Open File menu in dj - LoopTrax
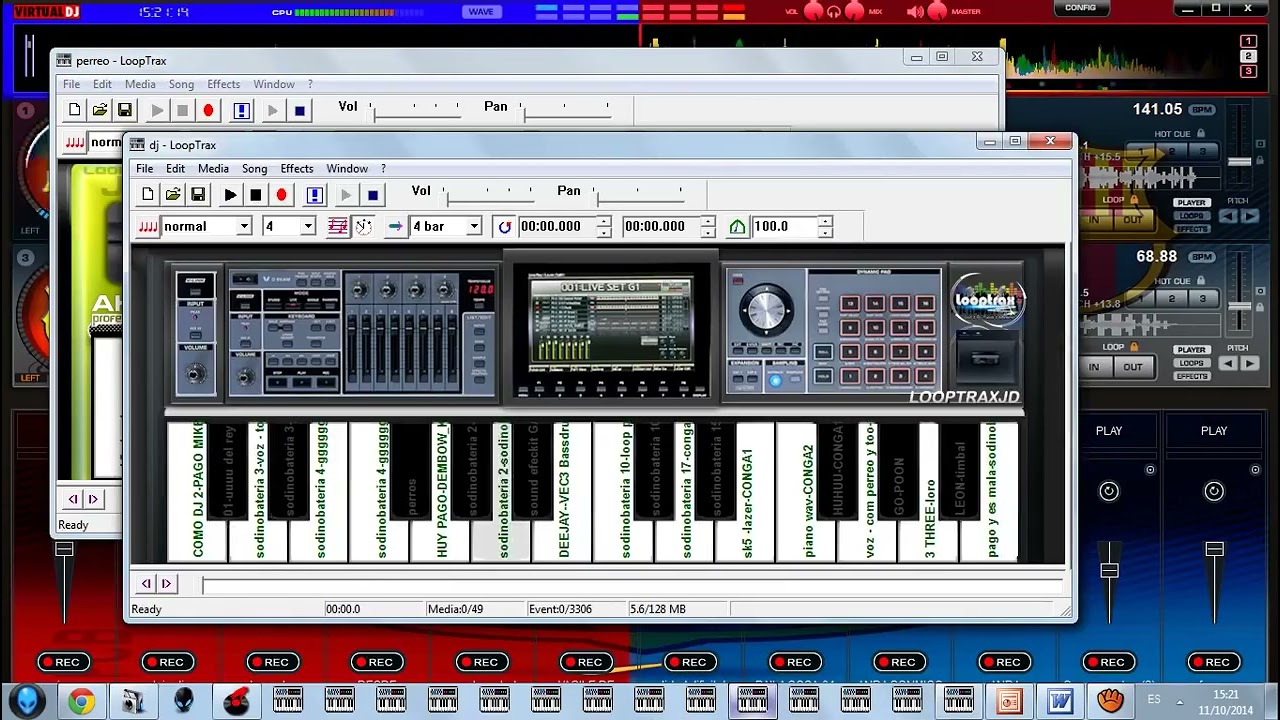The width and height of the screenshot is (1280, 720). [x=145, y=168]
